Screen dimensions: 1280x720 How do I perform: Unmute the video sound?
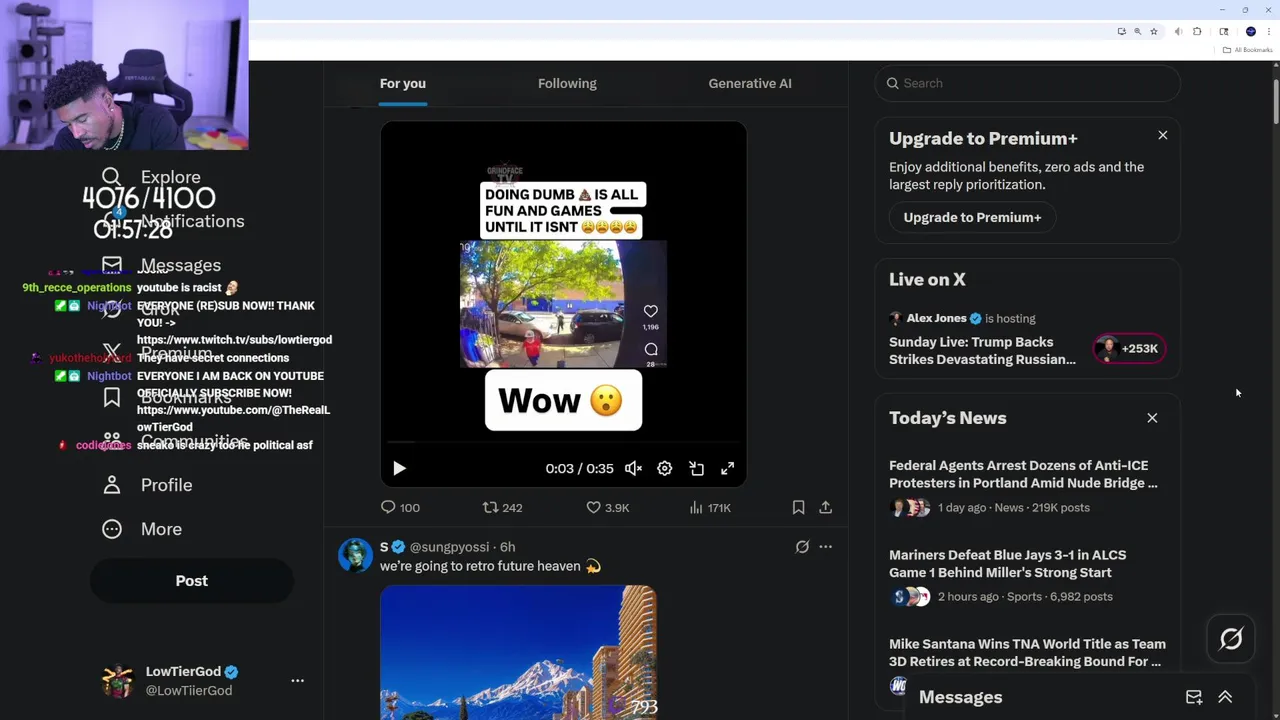click(x=633, y=468)
